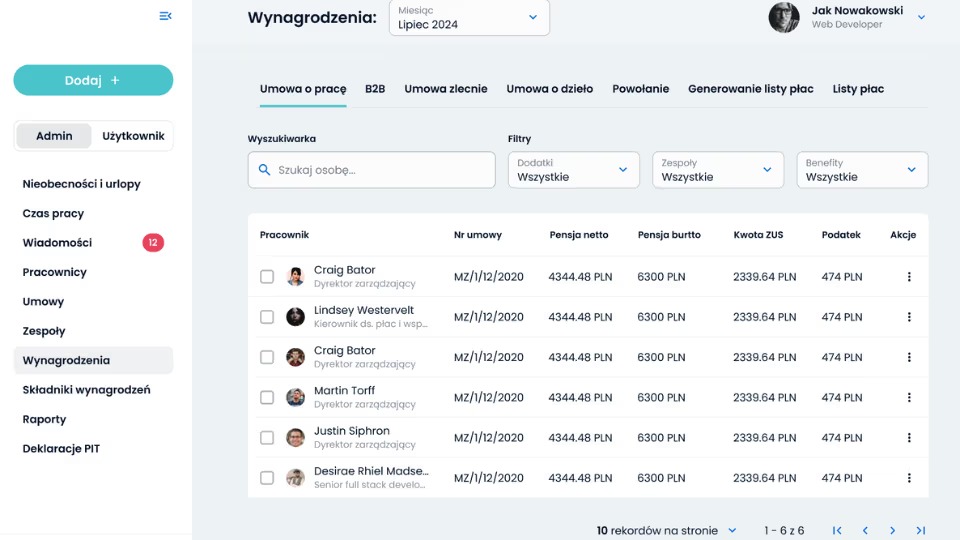The width and height of the screenshot is (960, 540).
Task: Open the Dodatki filter dropdown
Action: point(574,170)
